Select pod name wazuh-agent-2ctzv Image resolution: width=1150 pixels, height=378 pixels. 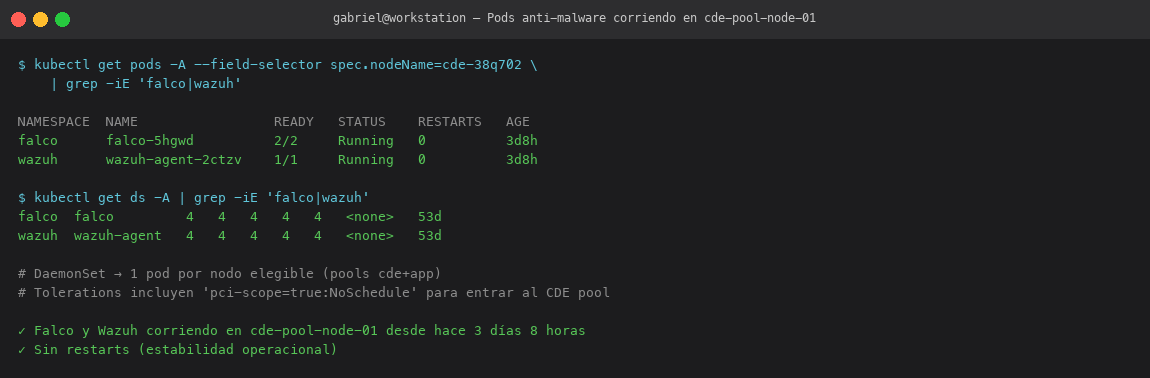click(x=173, y=160)
